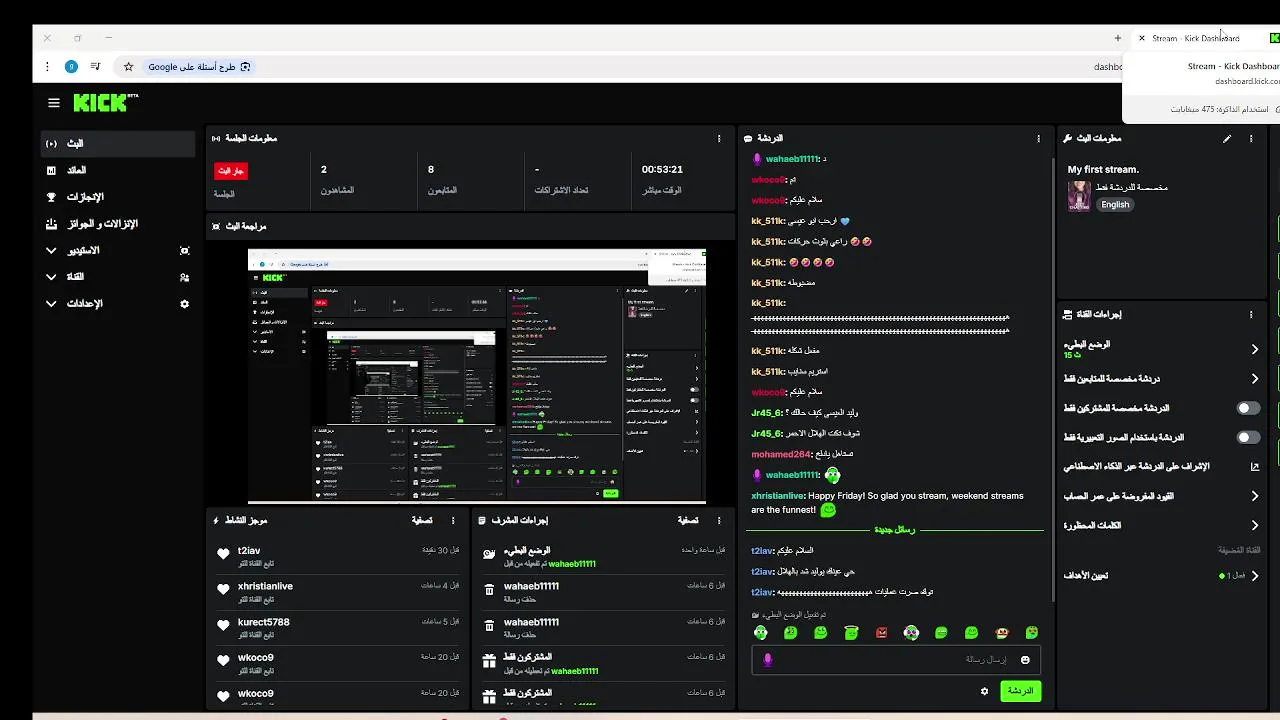Click xhristianlive in the activity feed
The image size is (1280, 720).
coord(265,586)
